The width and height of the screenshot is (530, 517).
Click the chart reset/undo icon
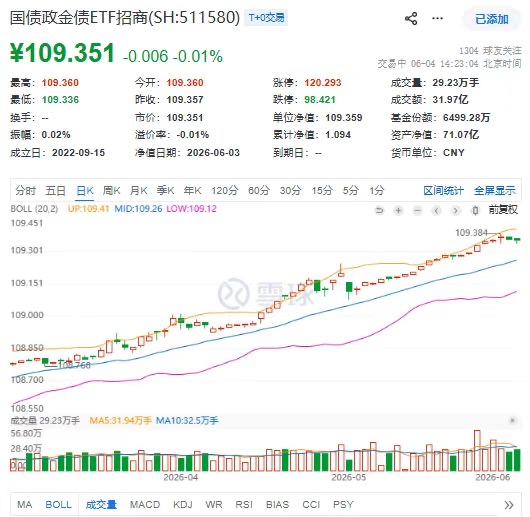coord(380,211)
